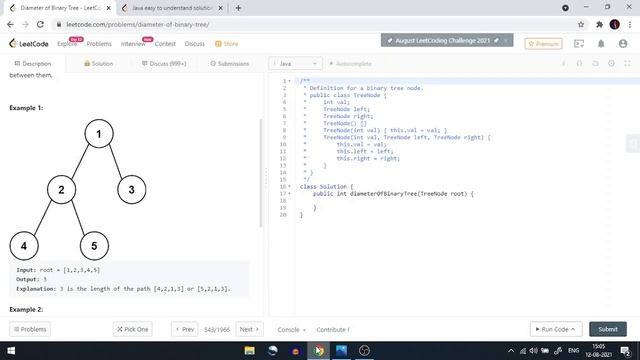
Task: Open the Contest navigation link
Action: 165,44
